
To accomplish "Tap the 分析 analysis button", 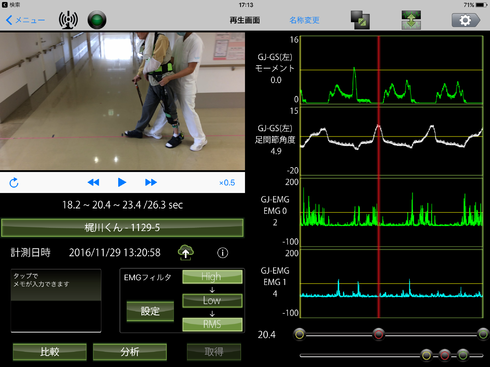I will click(x=130, y=352).
